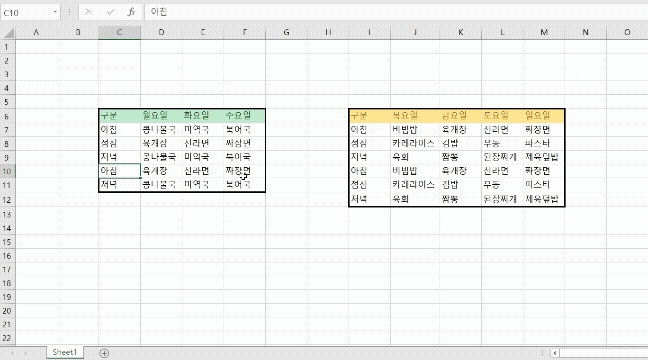Select column C header
The width and height of the screenshot is (648, 360).
click(119, 32)
